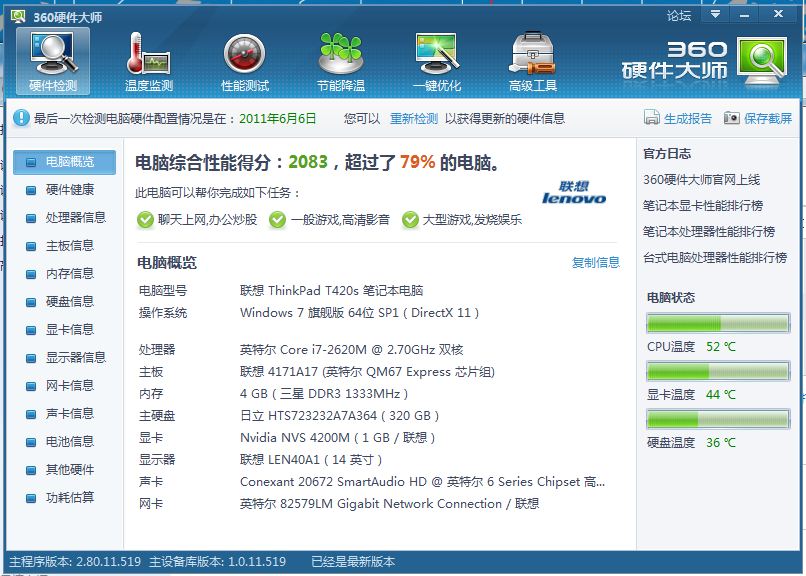Screen dimensions: 806x576
Task: Click the icon beside 显卡信息
Action: click(31, 330)
